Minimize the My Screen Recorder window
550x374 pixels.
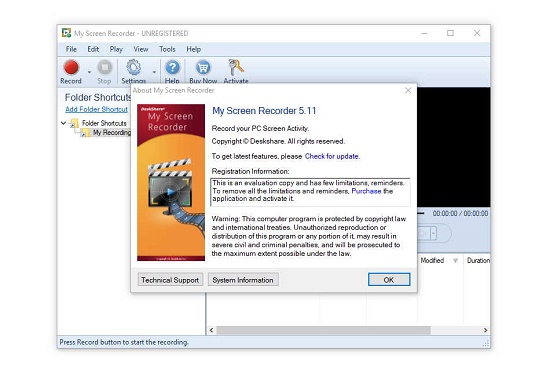tap(424, 33)
